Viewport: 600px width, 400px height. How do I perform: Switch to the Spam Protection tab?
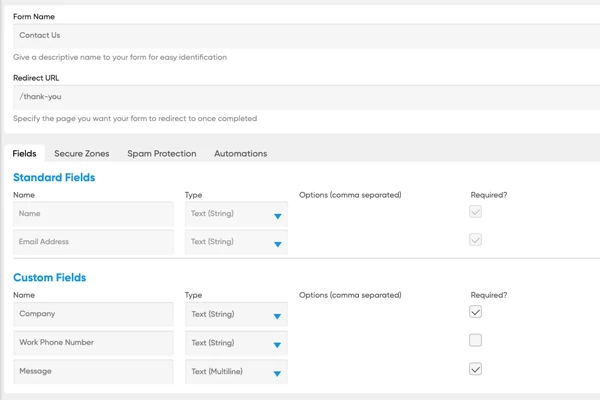(x=161, y=154)
